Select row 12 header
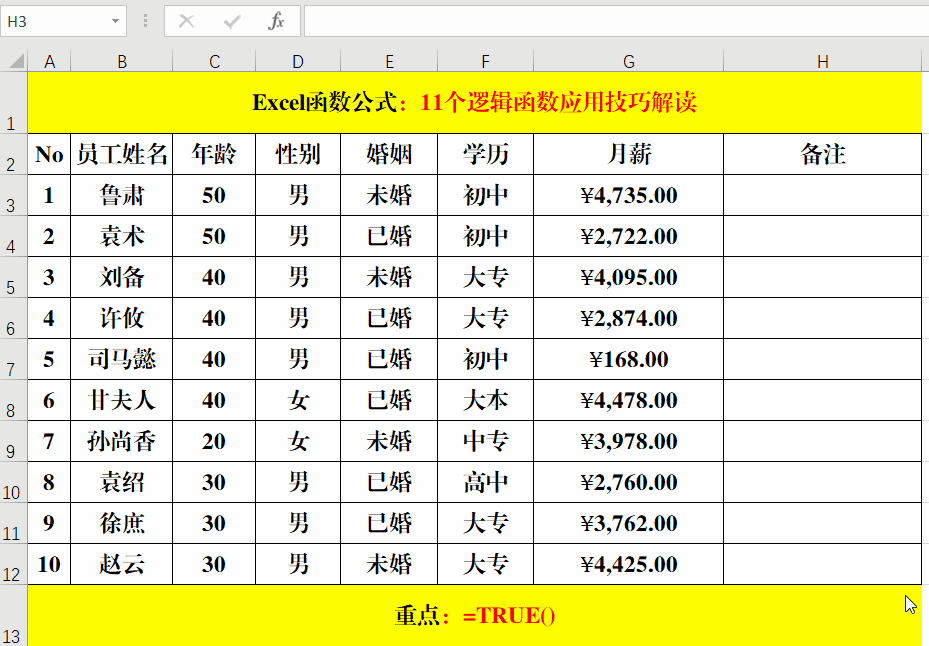This screenshot has width=929, height=646. [14, 564]
